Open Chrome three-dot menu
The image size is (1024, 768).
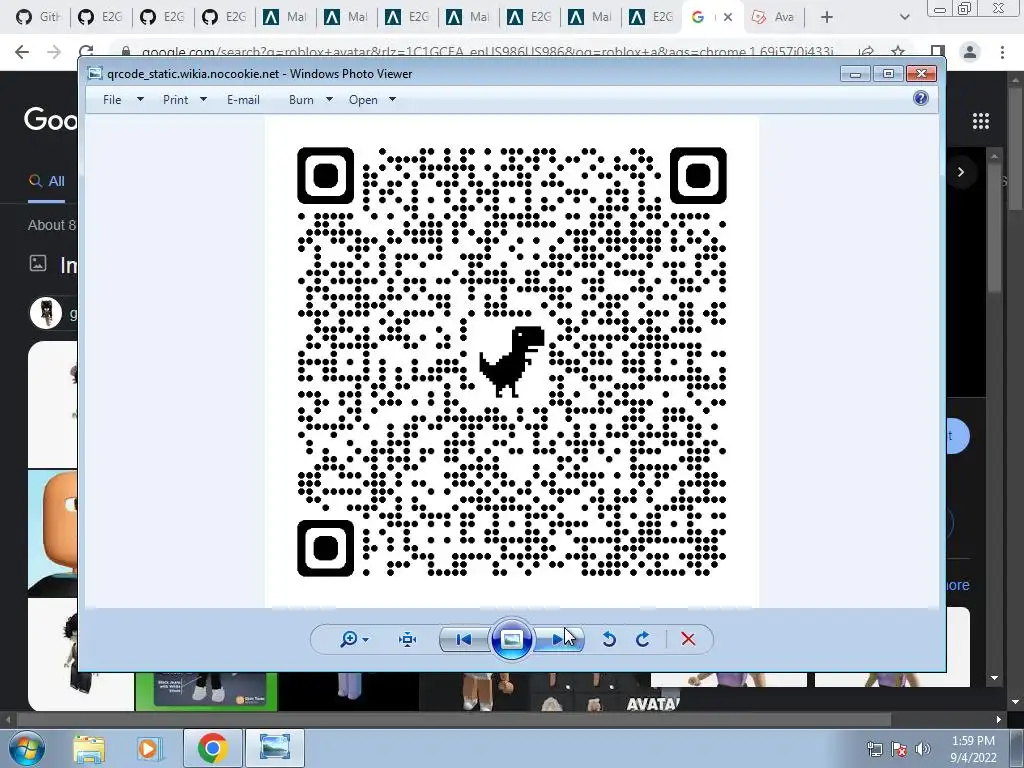(1002, 52)
